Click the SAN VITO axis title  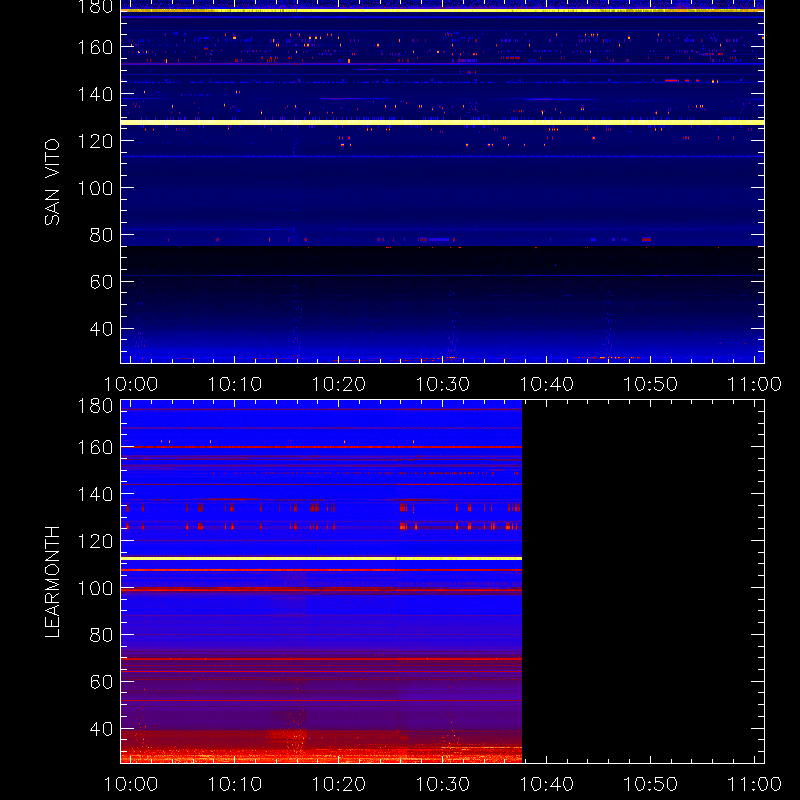pyautogui.click(x=52, y=182)
